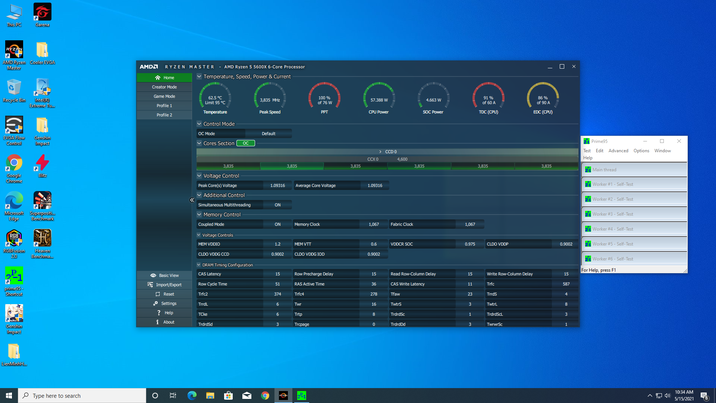
Task: Select the Profile 1 tab
Action: 164,105
